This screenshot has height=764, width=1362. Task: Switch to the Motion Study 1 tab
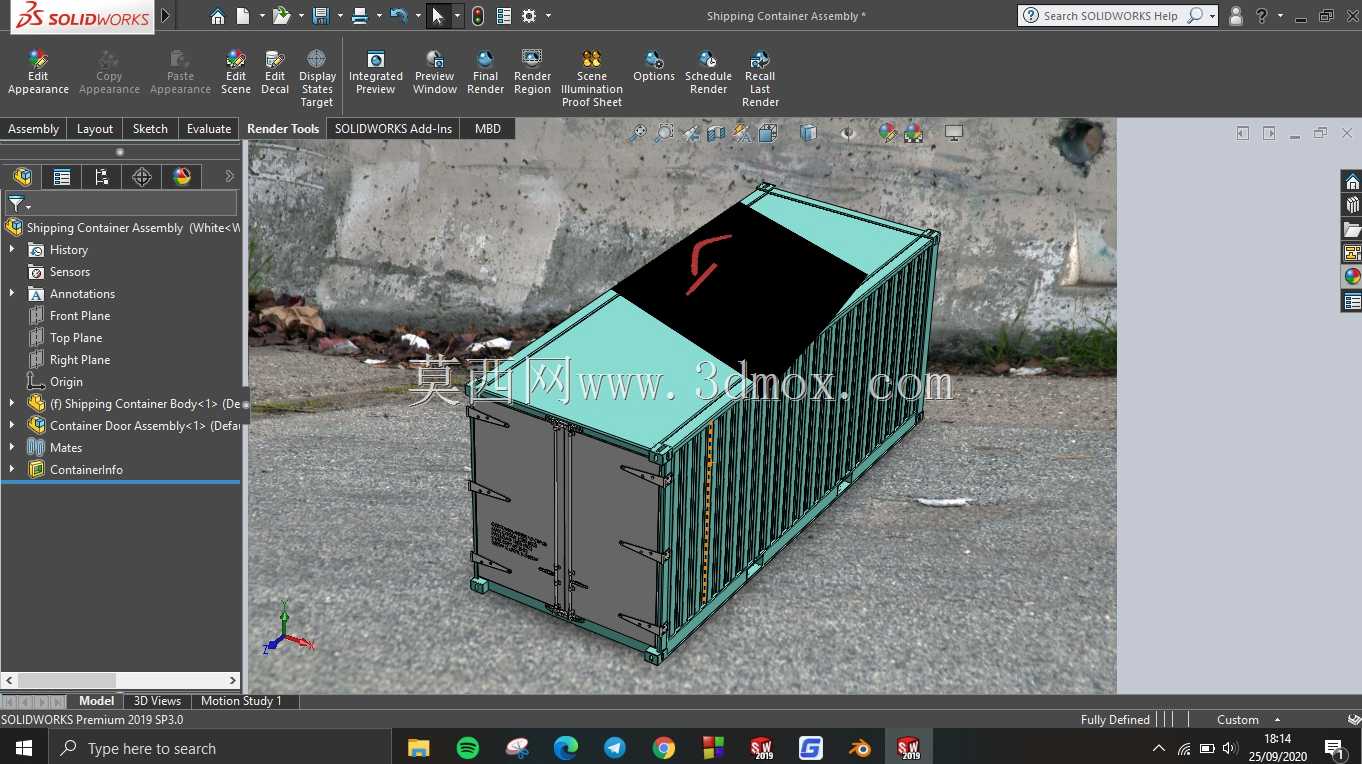pos(241,701)
